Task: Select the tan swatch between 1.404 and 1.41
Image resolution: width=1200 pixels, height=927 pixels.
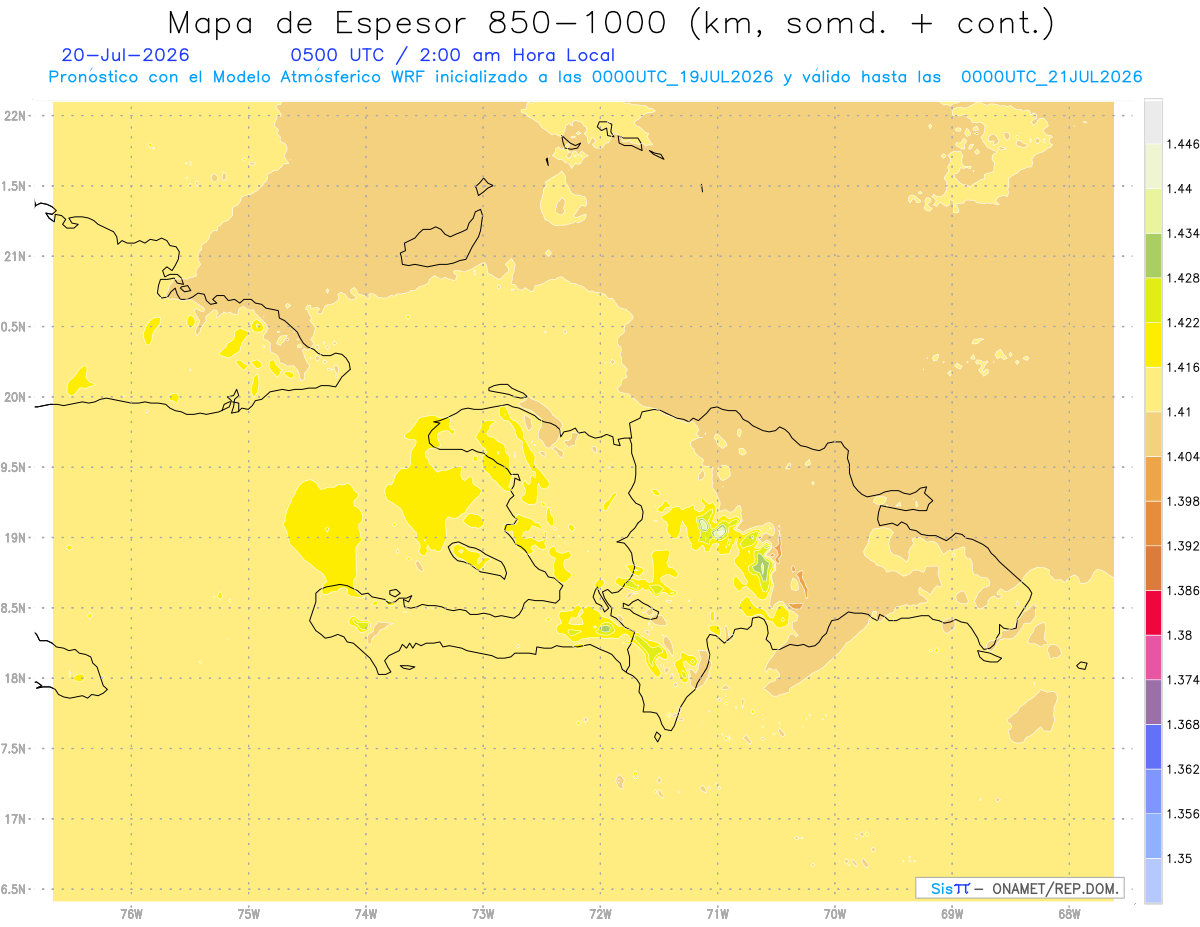Action: click(x=1153, y=434)
